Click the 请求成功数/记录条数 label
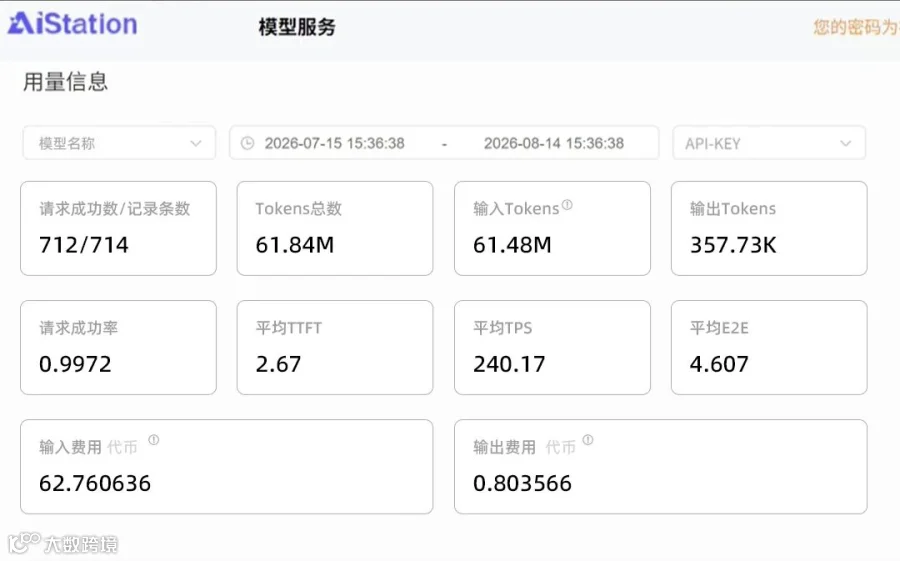Viewport: 900px width, 561px height. (x=114, y=208)
